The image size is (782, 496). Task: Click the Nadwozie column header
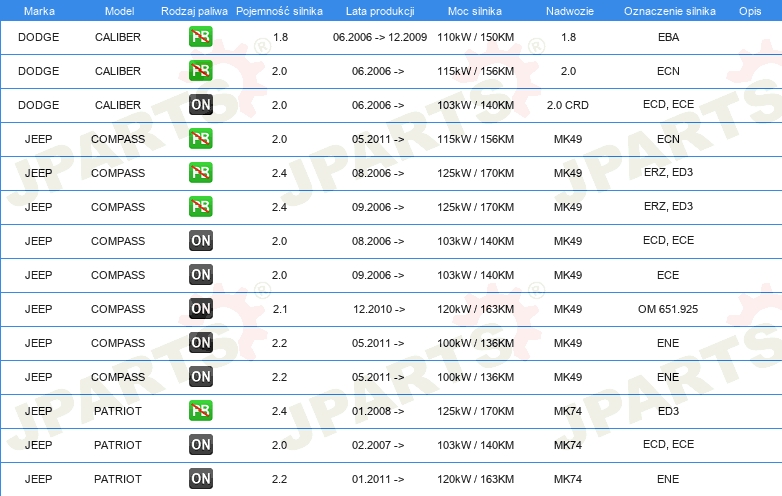pyautogui.click(x=570, y=11)
